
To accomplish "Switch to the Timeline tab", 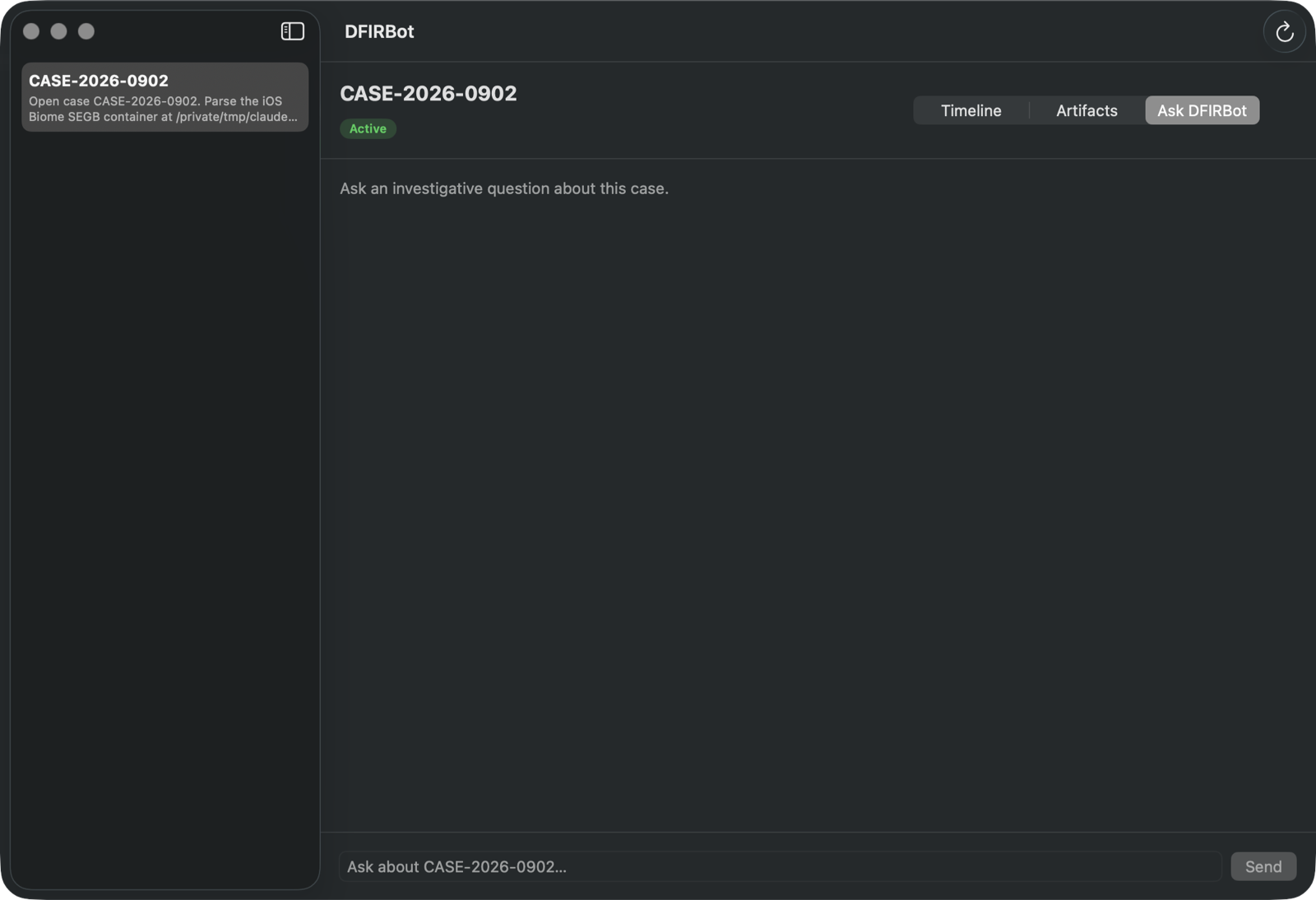I will pos(971,110).
